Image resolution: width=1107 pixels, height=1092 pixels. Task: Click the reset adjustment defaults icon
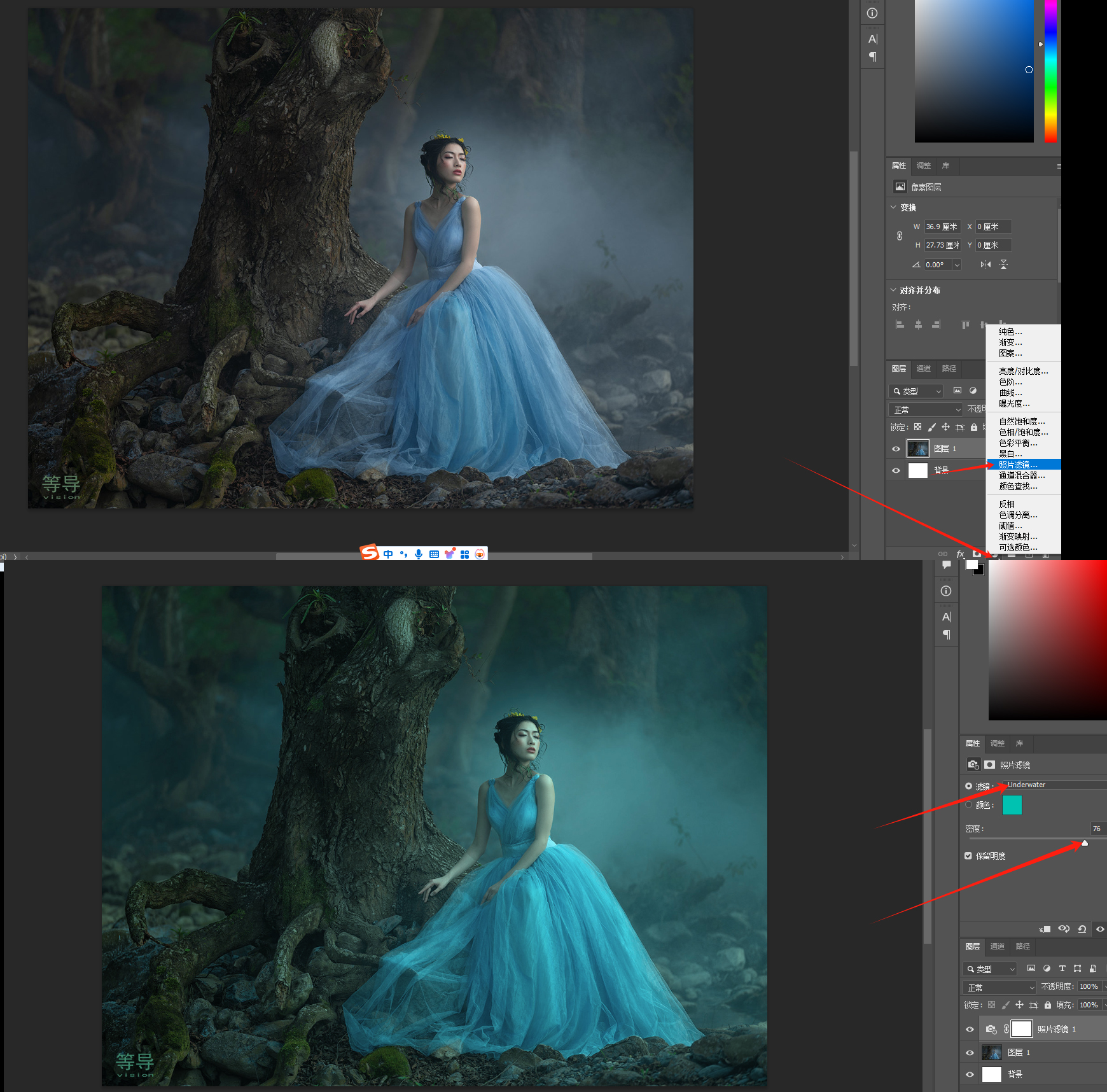point(1082,929)
